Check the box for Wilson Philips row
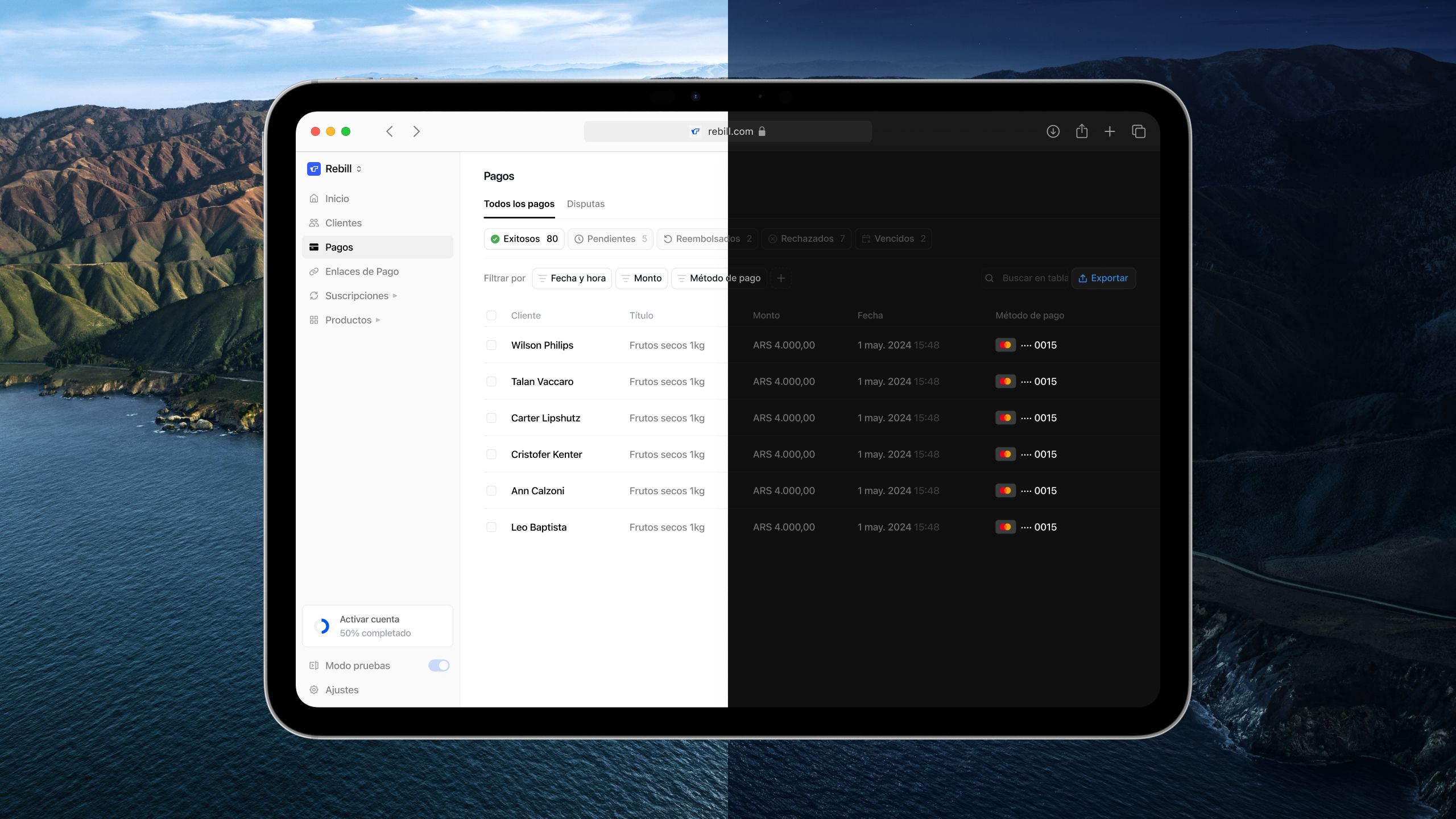 pos(491,345)
